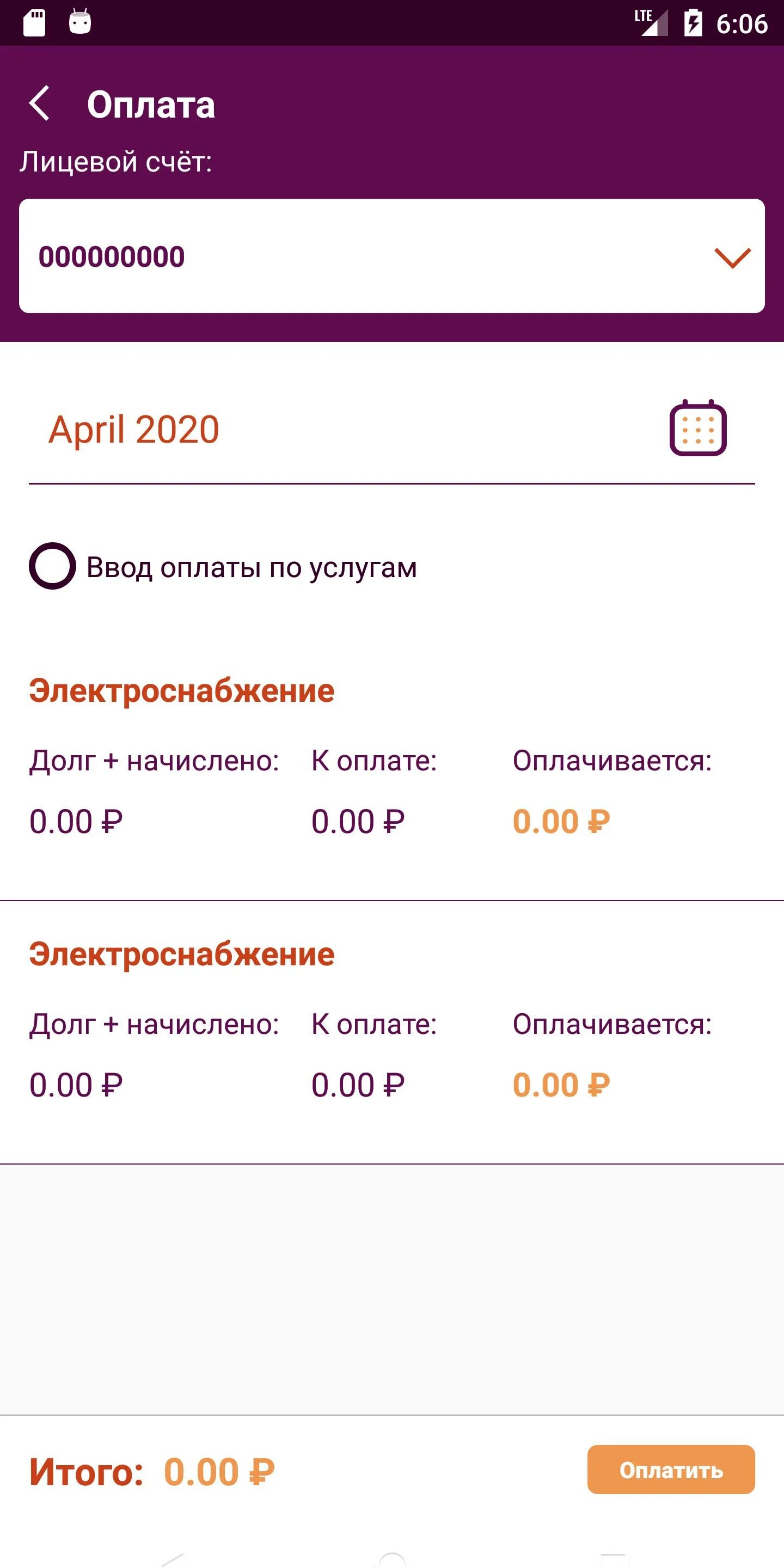The height and width of the screenshot is (1568, 784).
Task: Open the calendar date picker icon
Action: coord(697,428)
